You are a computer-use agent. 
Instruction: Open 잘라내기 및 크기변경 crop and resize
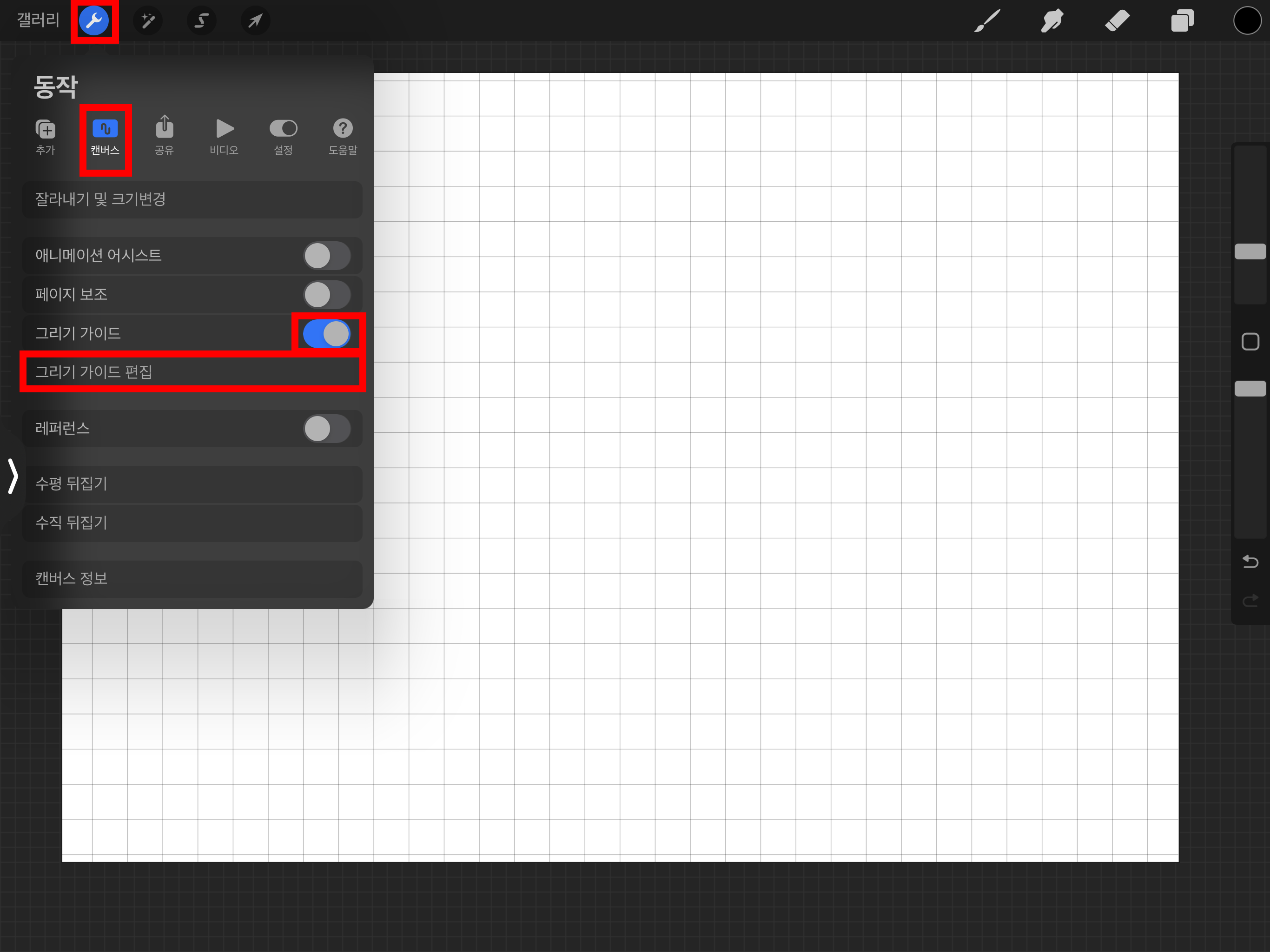tap(192, 199)
